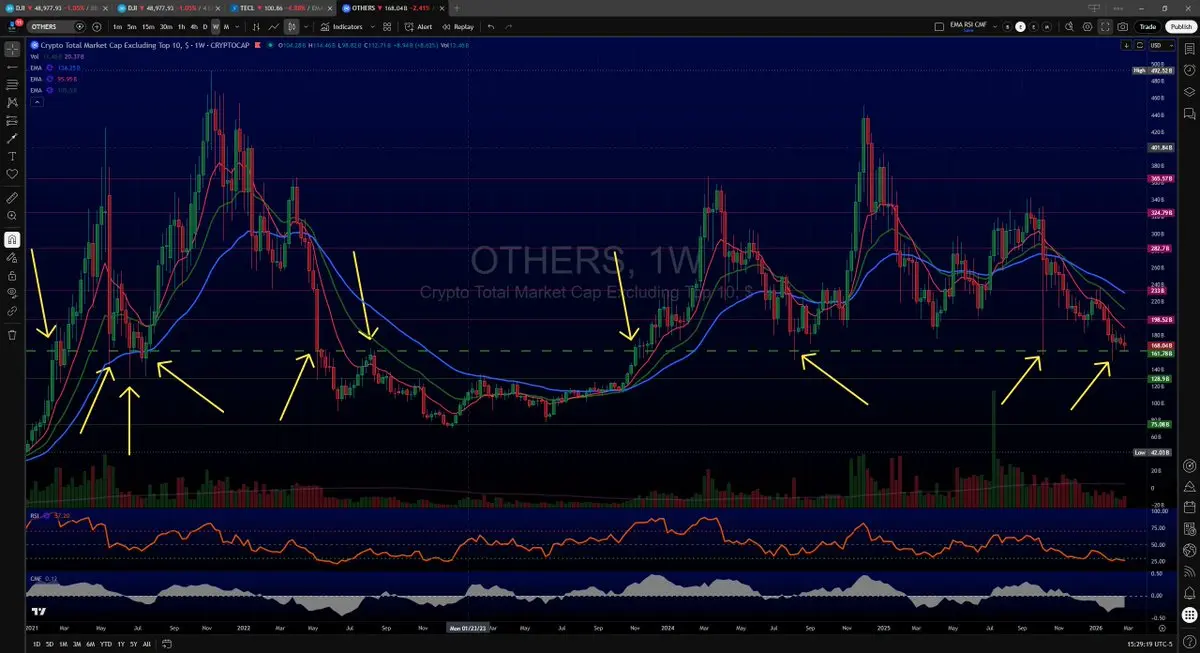This screenshot has width=1200, height=653.
Task: Open the patterns drawing tools
Action: 12,102
